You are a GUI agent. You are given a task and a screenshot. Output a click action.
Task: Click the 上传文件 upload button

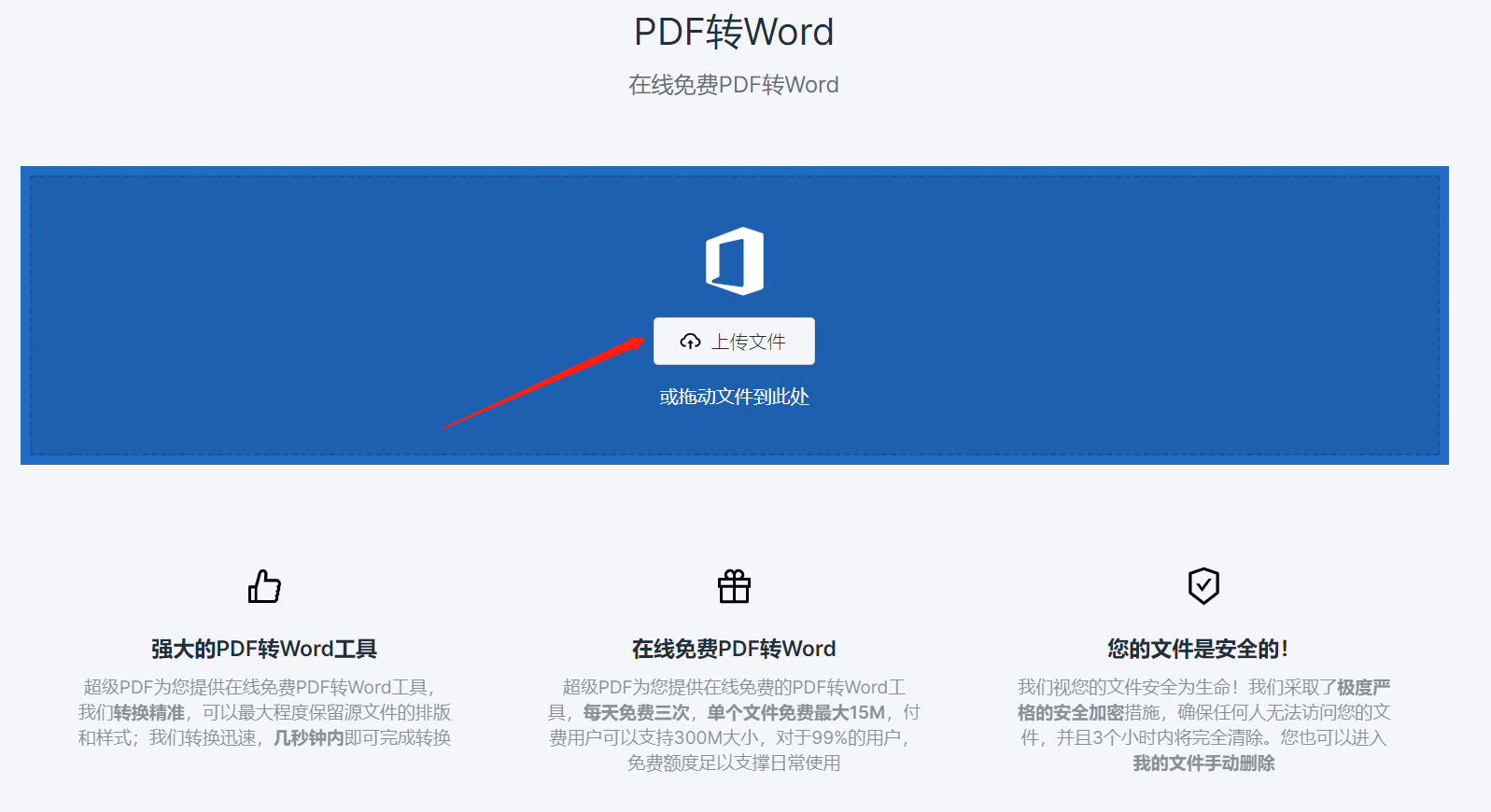point(734,342)
